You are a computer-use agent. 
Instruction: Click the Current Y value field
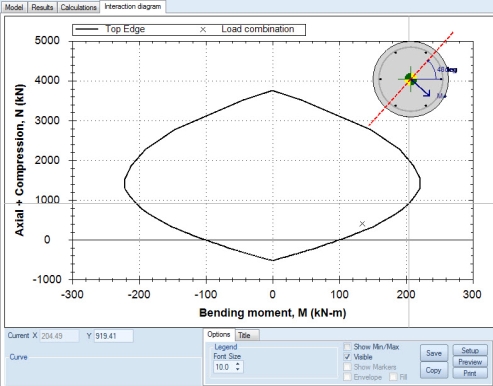[x=114, y=336]
